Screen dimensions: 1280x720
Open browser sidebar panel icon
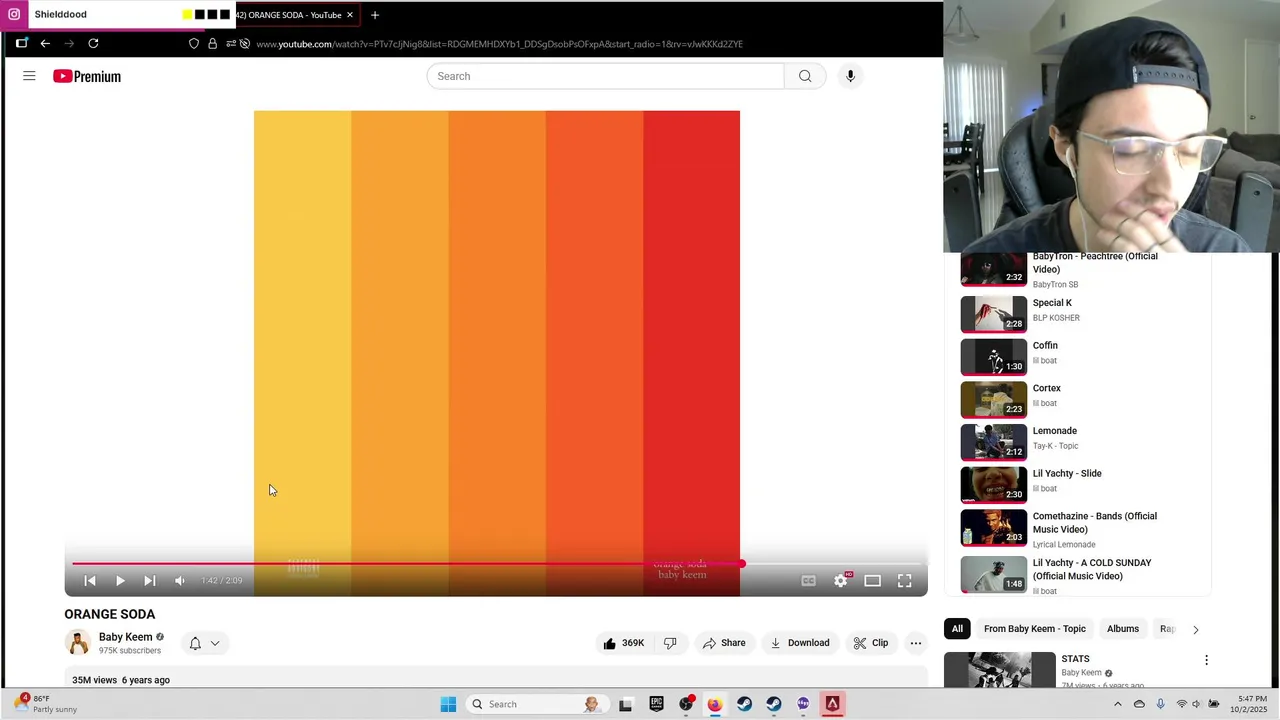point(21,44)
